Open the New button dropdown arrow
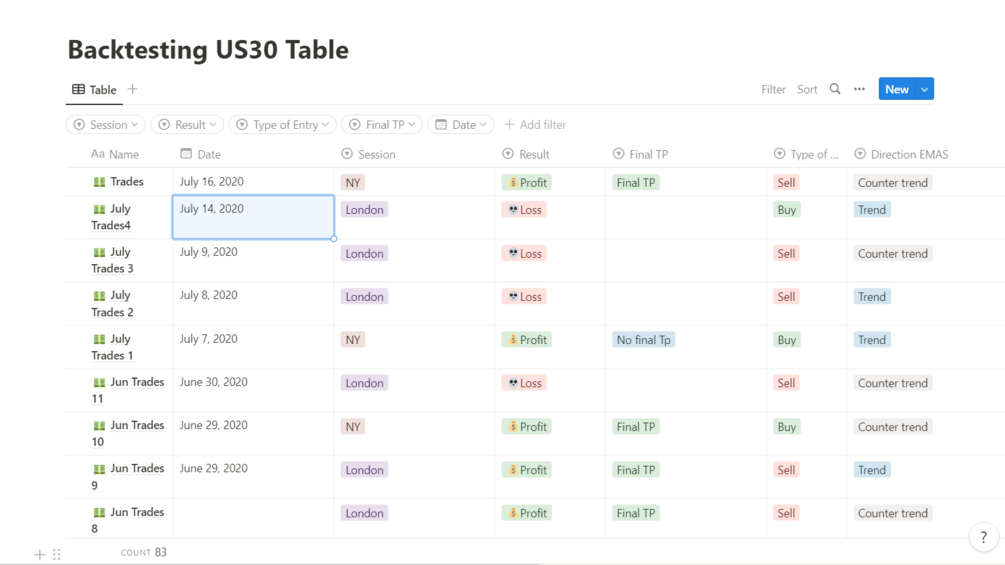The image size is (1005, 565). point(925,89)
